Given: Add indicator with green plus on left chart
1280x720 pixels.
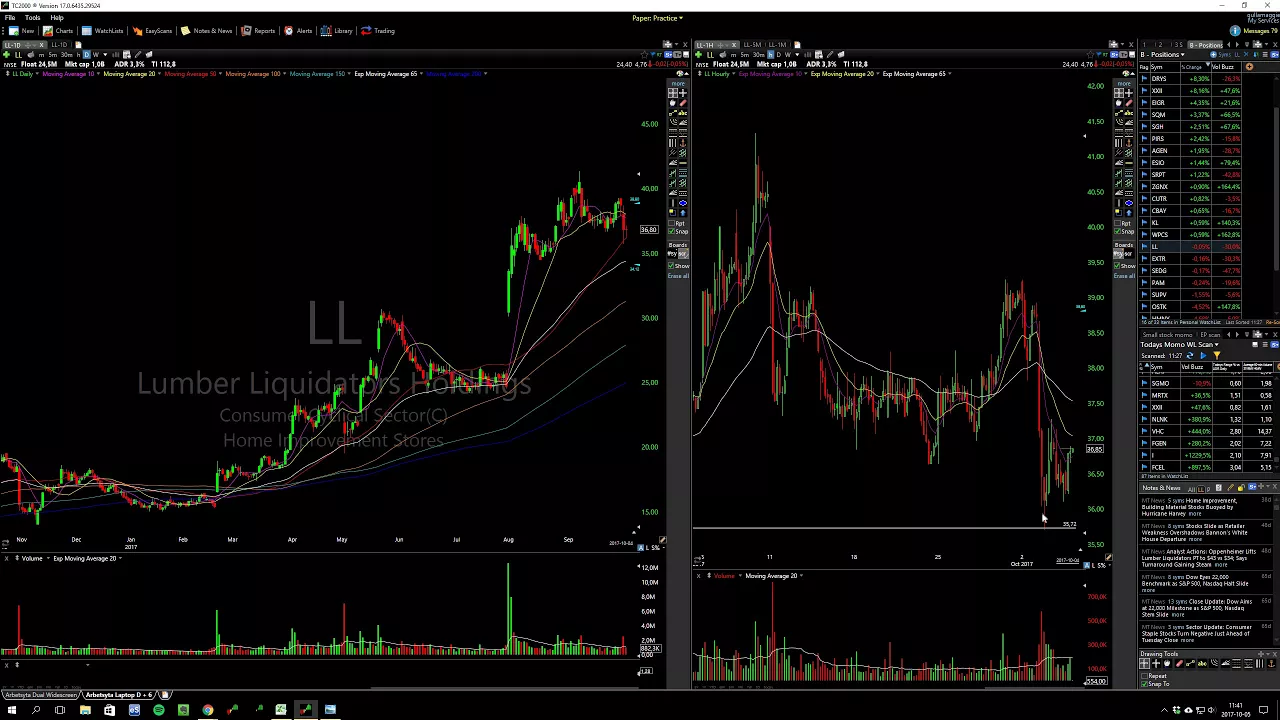Looking at the screenshot, I should tap(6, 55).
